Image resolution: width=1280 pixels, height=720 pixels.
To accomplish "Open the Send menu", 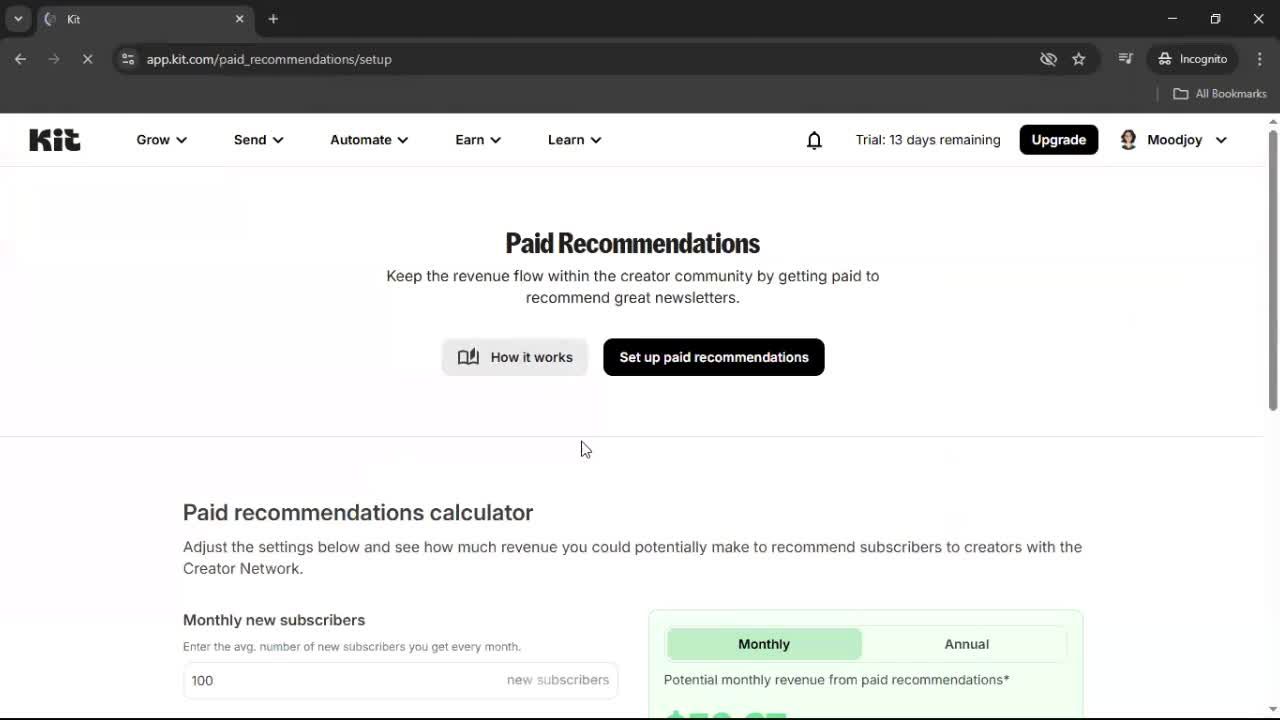I will point(257,140).
